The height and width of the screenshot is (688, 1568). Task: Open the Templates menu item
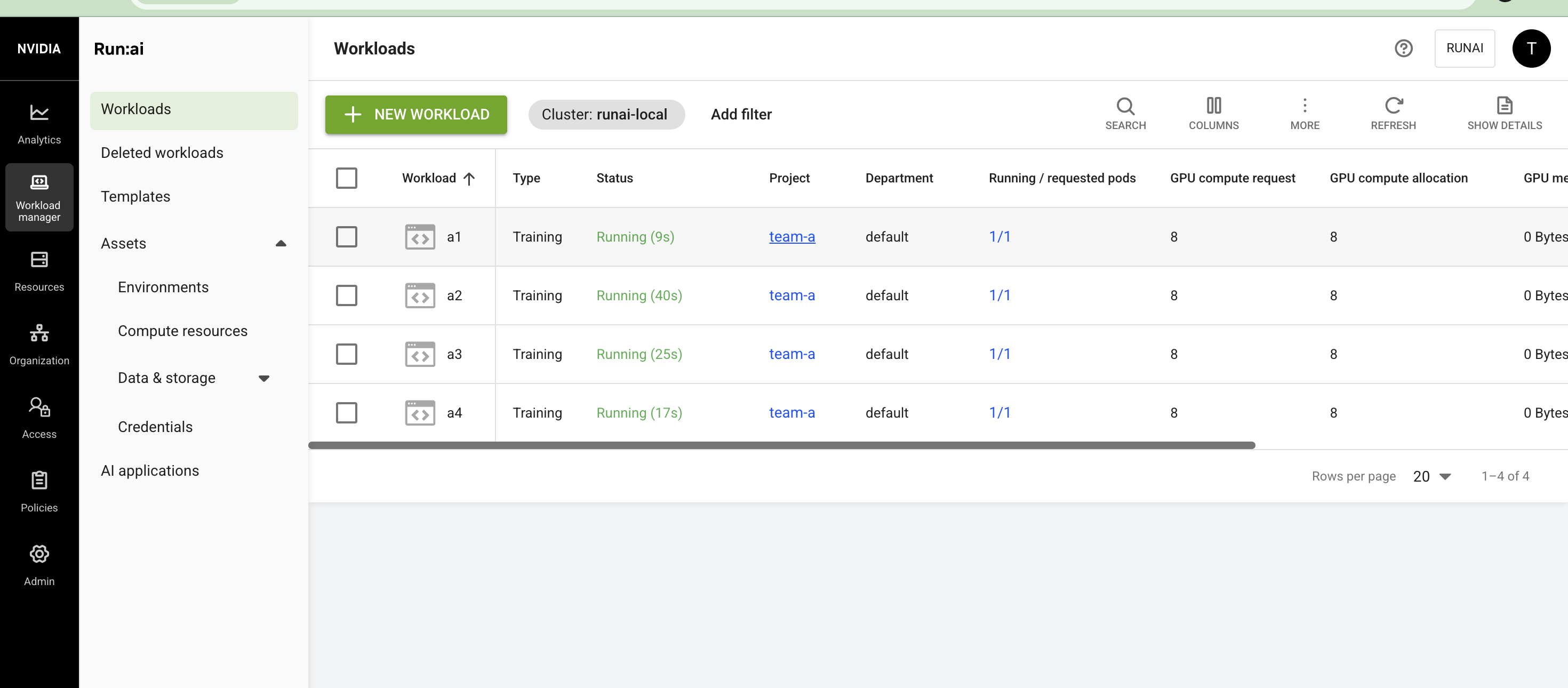194,197
